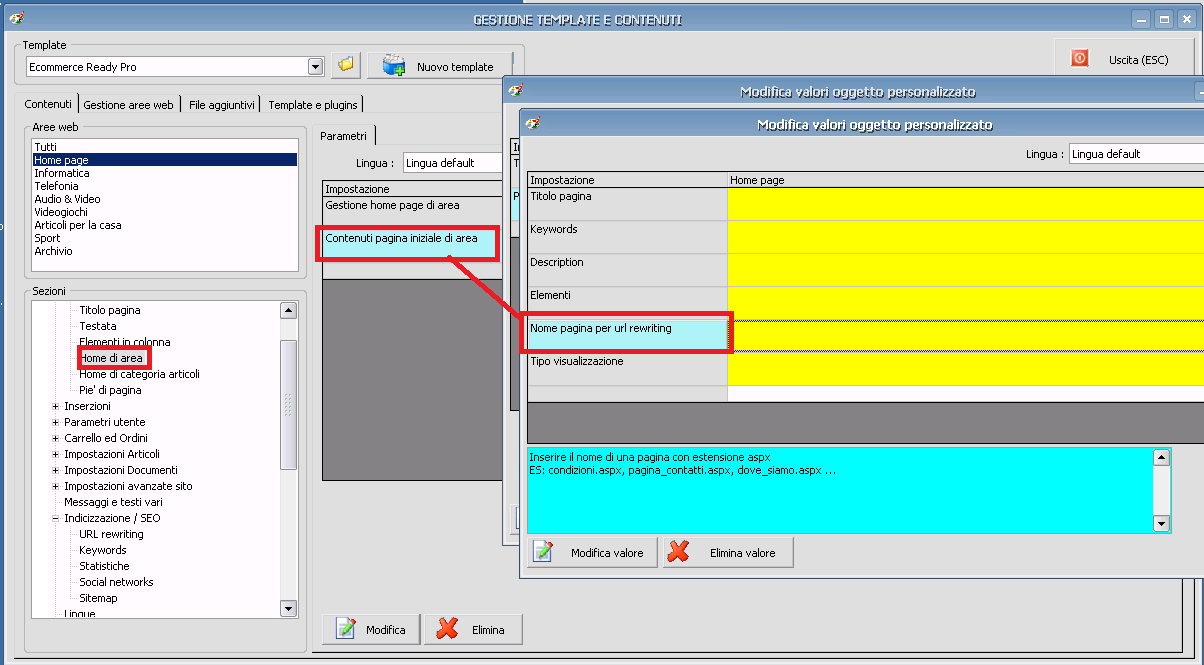The height and width of the screenshot is (665, 1204).
Task: Select Home di categoria articoli item
Action: pyautogui.click(x=140, y=374)
